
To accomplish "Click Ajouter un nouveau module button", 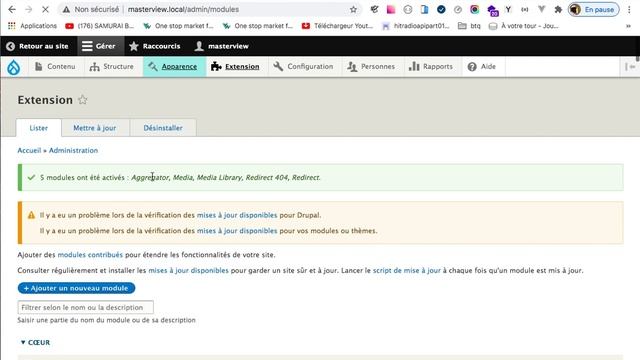I will (x=76, y=288).
